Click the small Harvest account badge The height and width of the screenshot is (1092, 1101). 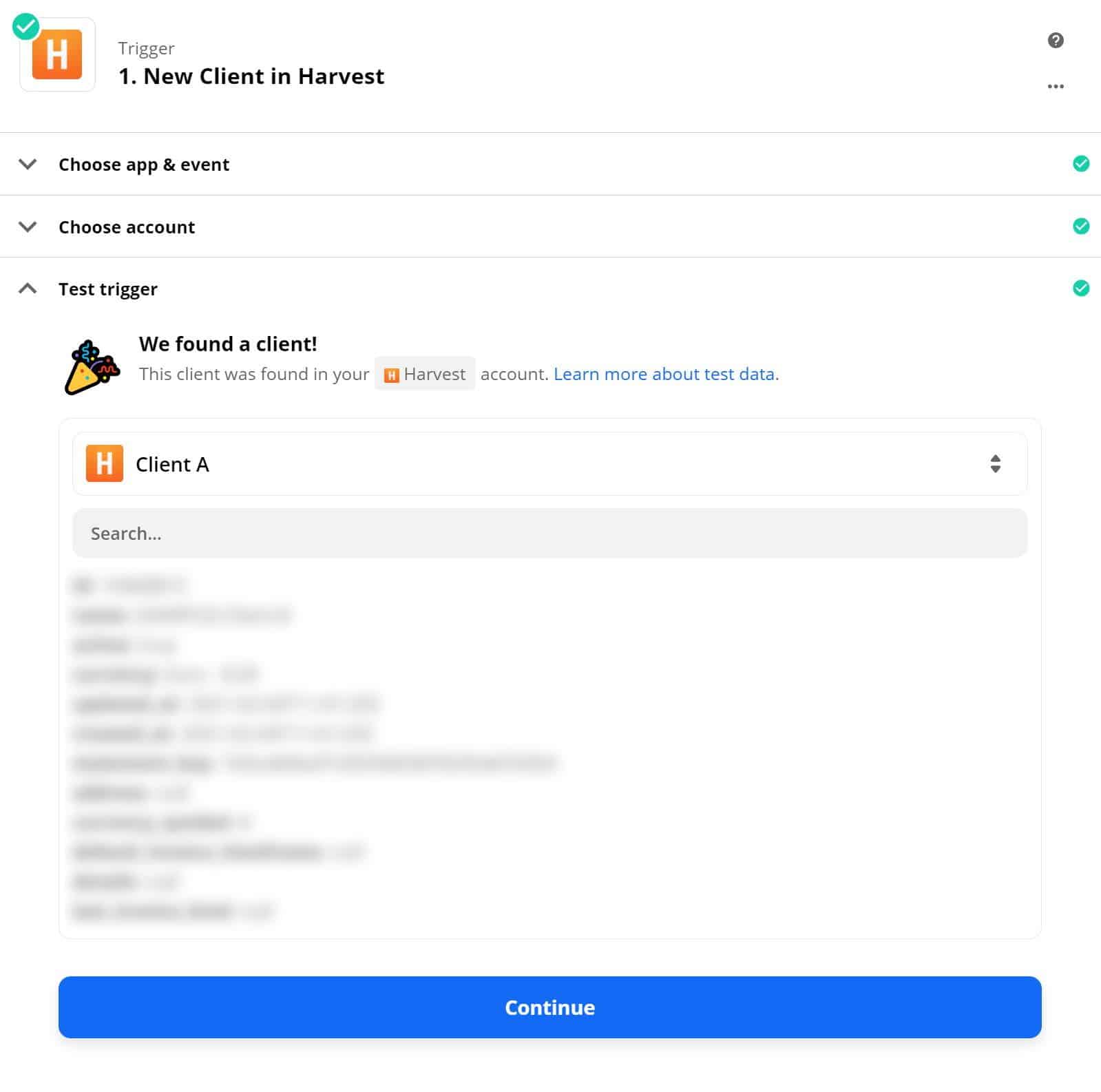[x=425, y=374]
